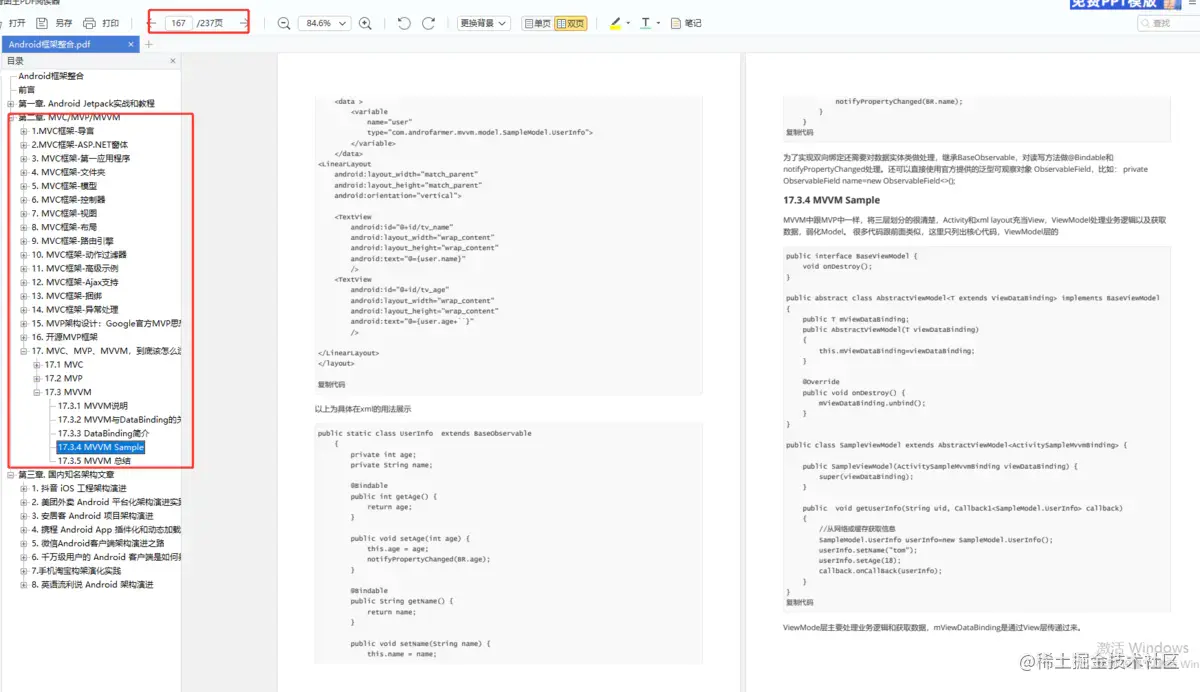Collapse the 17.3 MVVM node

[x=37, y=392]
